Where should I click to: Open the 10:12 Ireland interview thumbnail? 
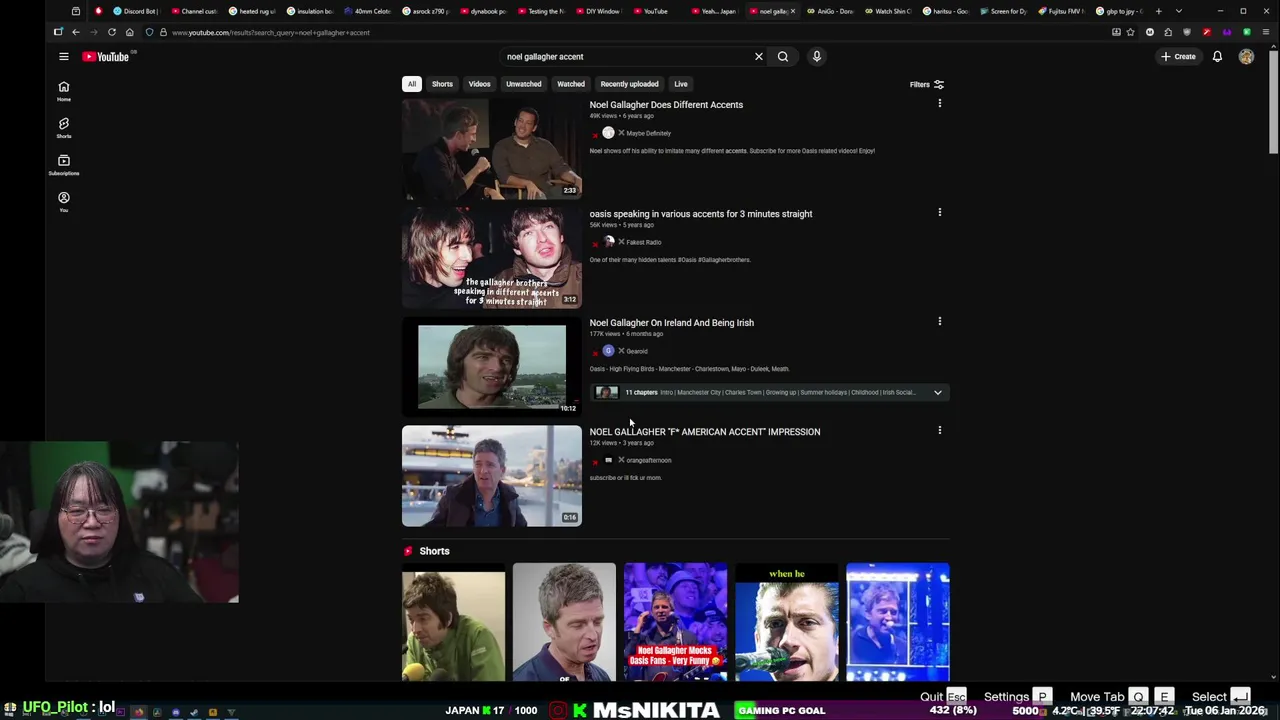tap(491, 367)
